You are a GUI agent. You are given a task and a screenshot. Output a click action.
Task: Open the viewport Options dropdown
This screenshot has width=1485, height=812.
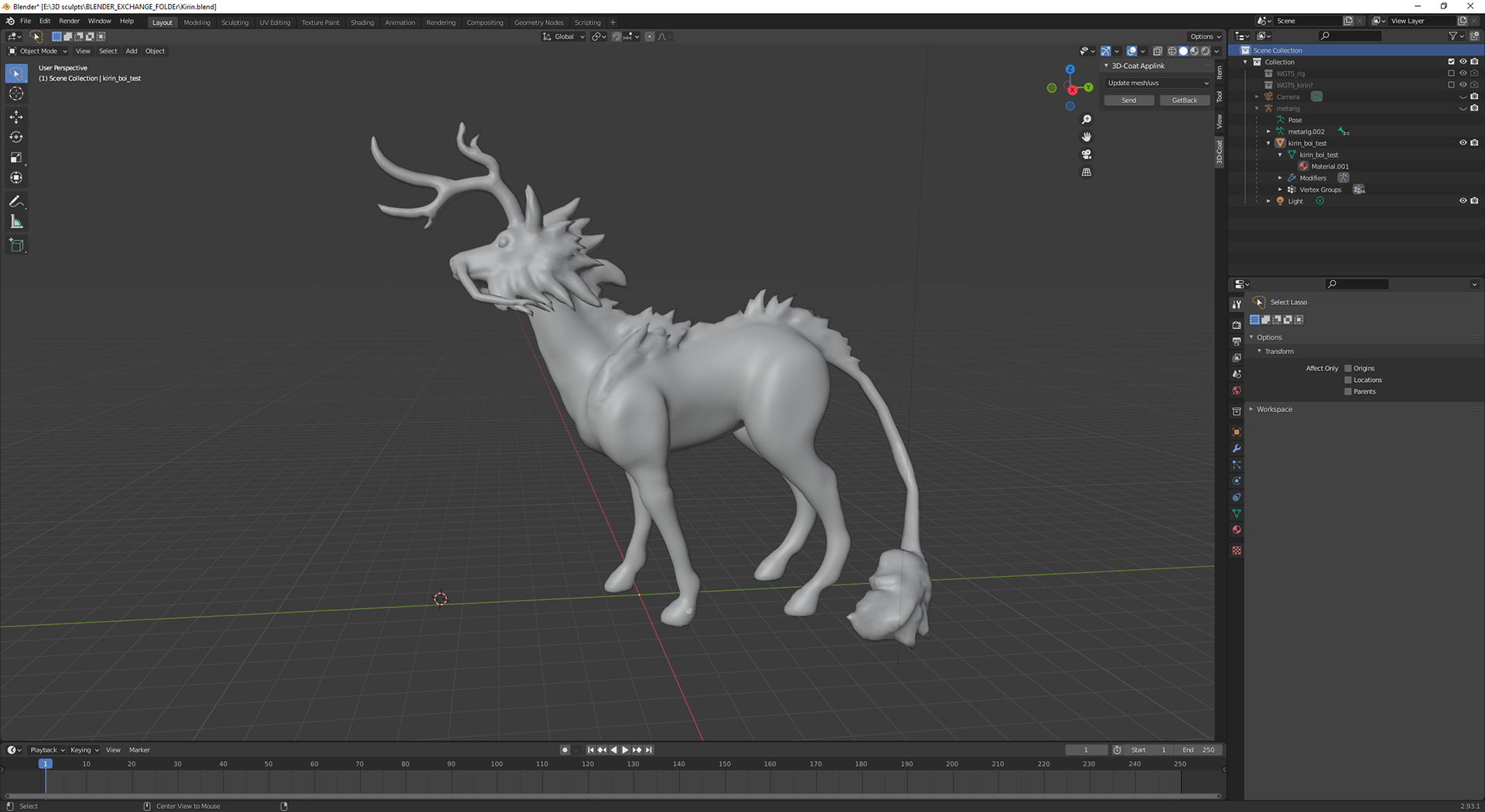click(1205, 36)
